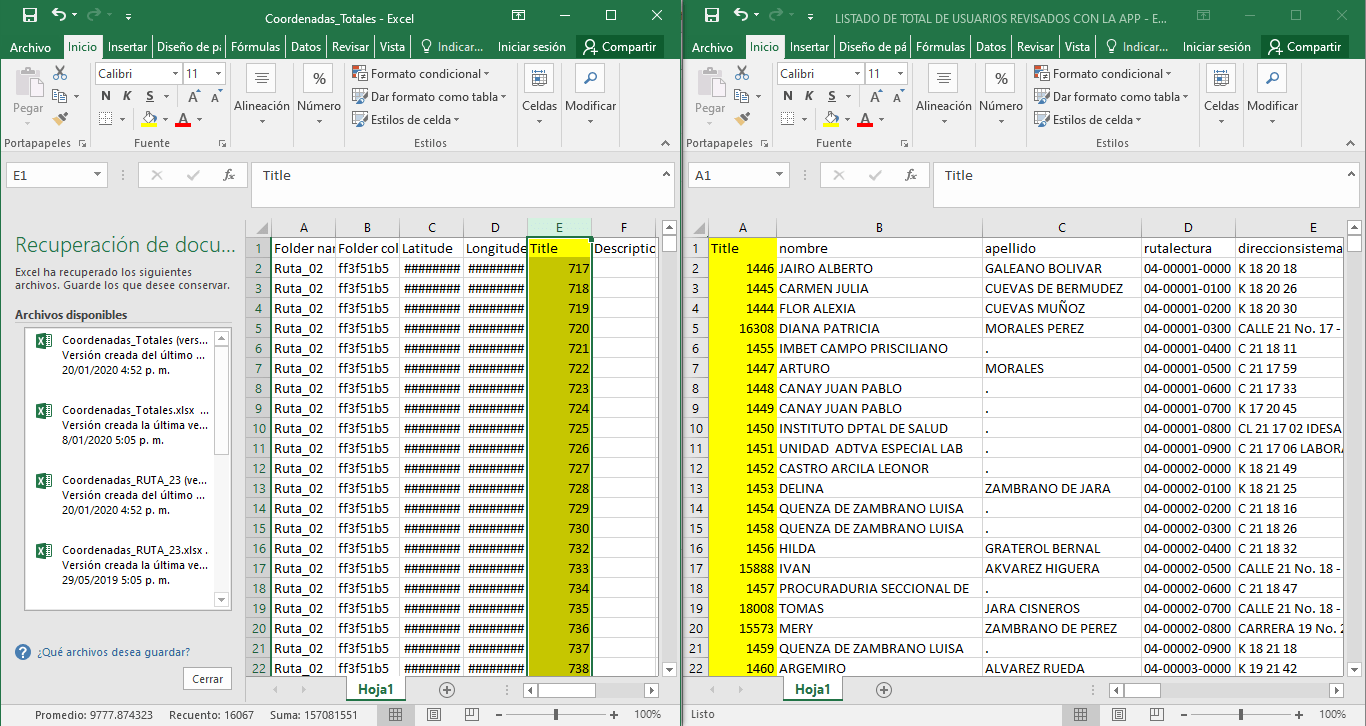The height and width of the screenshot is (726, 1366).
Task: Switch to the Fórmulas ribbon tab
Action: tap(255, 46)
